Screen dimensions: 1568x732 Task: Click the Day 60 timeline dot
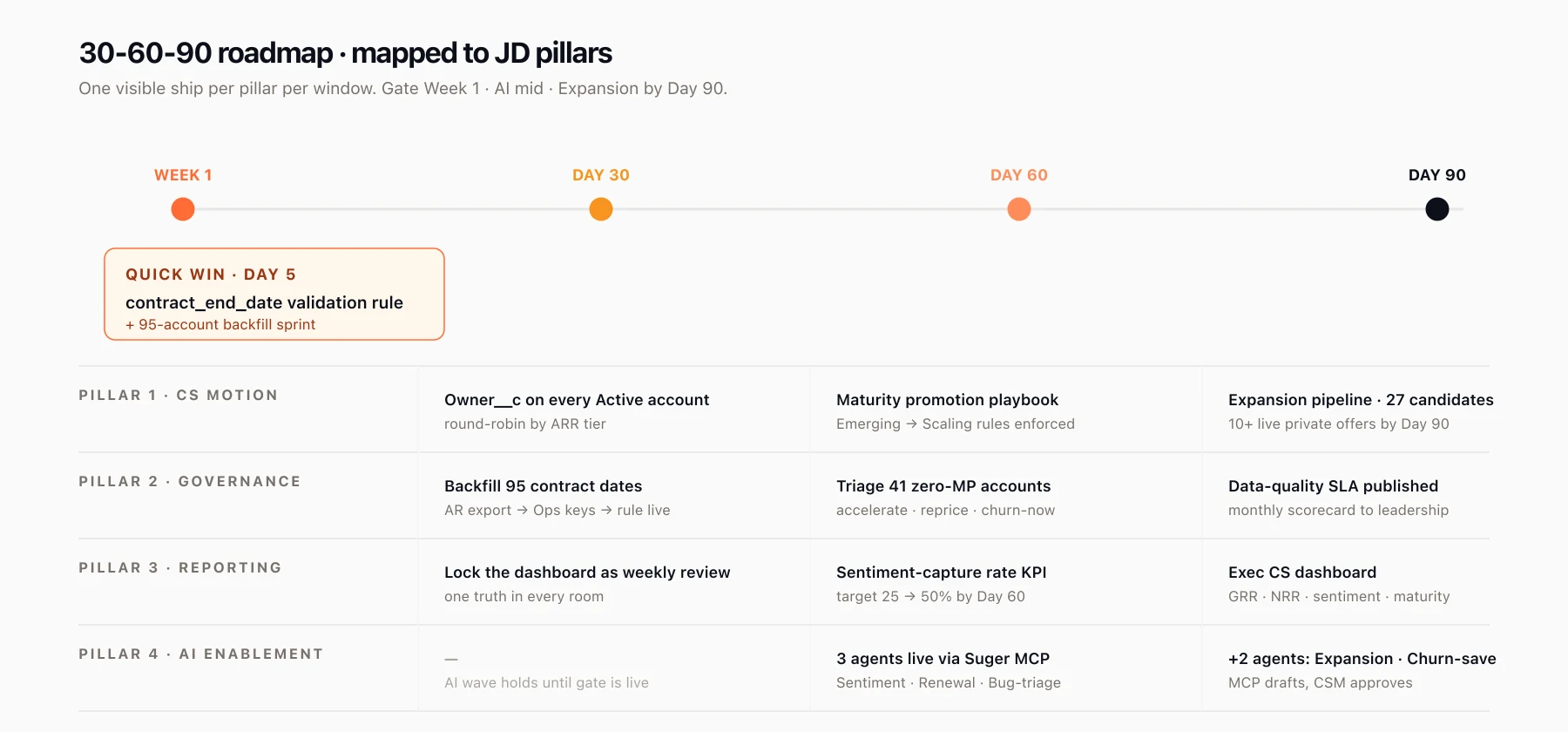(1019, 209)
